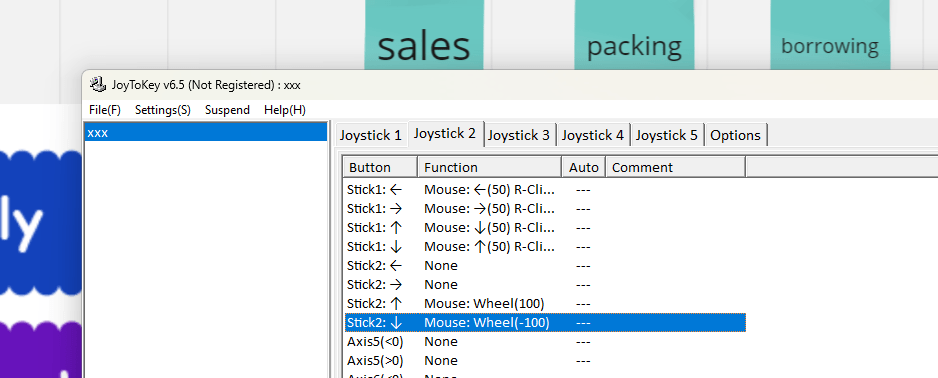Screen dimensions: 938x378
Task: Open the File(F) menu
Action: [105, 110]
